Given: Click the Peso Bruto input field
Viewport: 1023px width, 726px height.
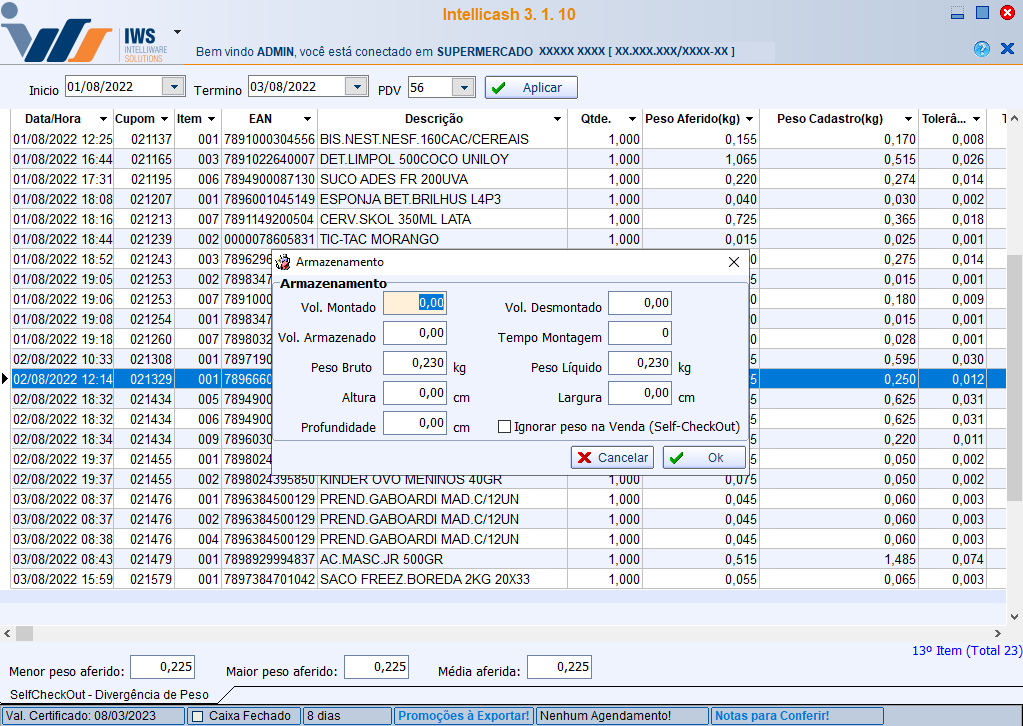Looking at the screenshot, I should point(415,363).
